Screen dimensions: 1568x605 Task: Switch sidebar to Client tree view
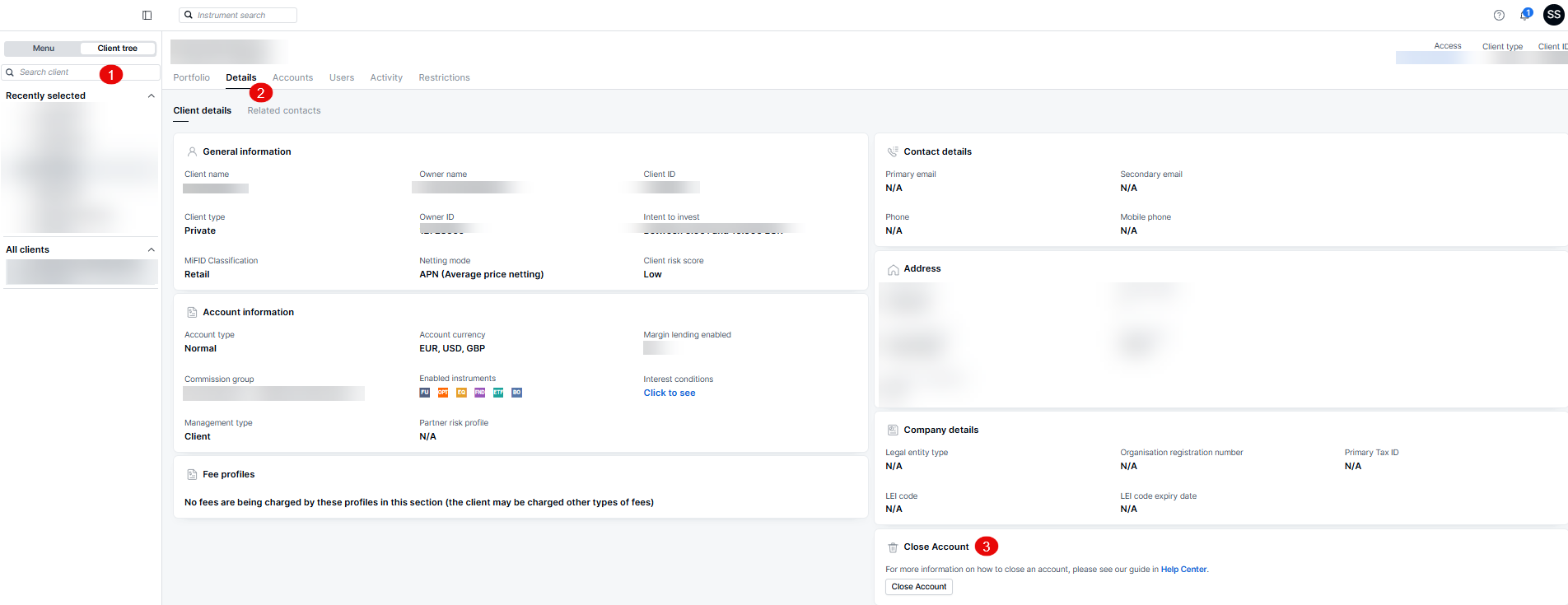pos(117,49)
